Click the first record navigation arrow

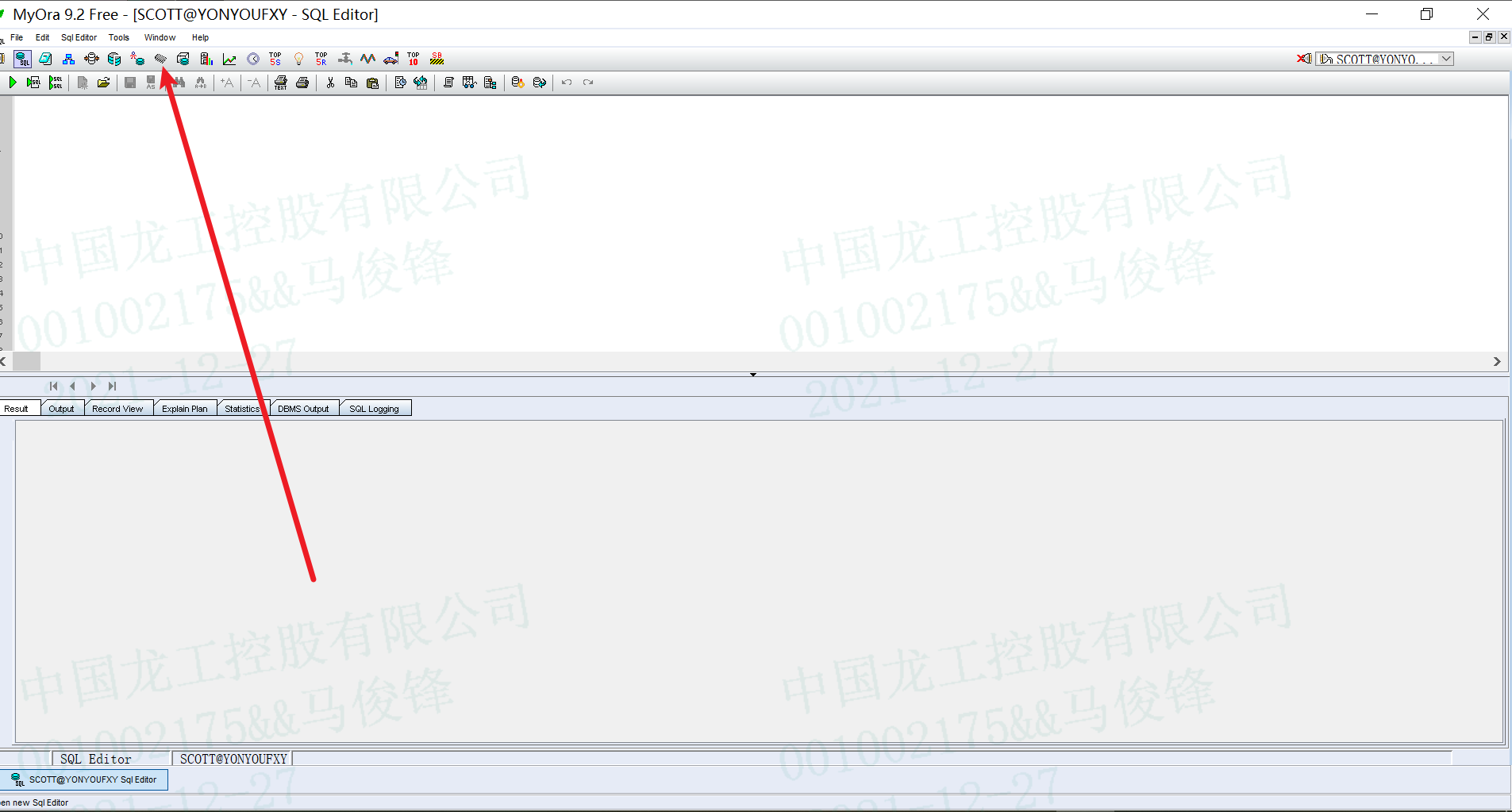53,386
